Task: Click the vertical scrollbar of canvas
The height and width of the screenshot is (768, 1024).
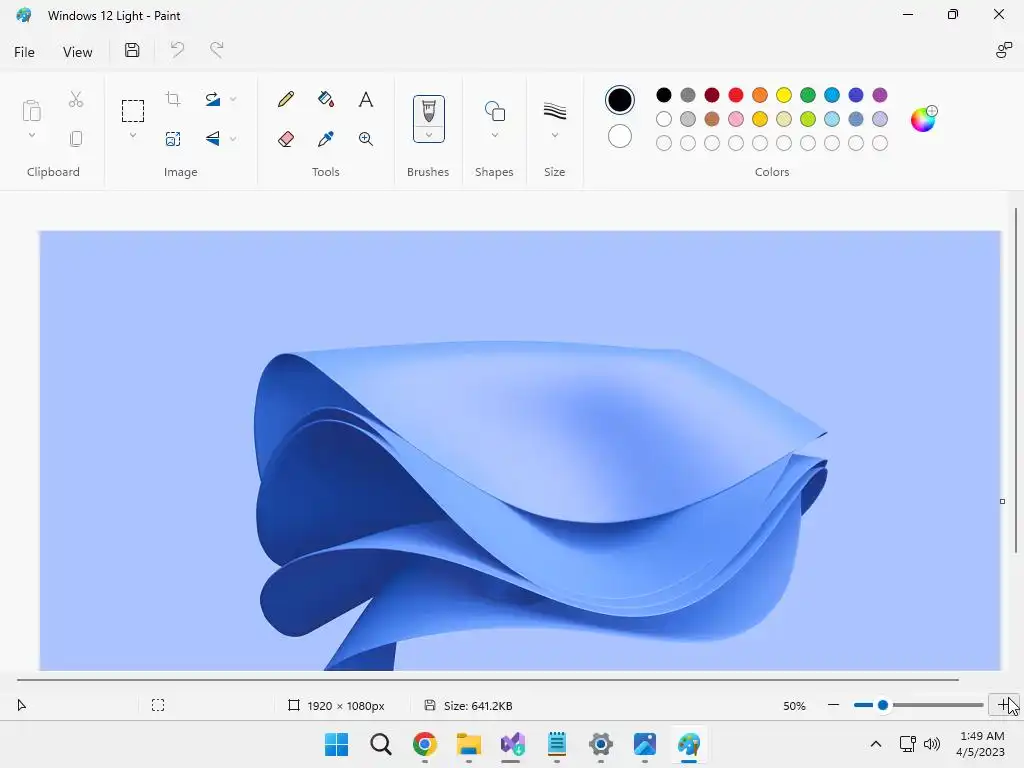Action: 1016,380
